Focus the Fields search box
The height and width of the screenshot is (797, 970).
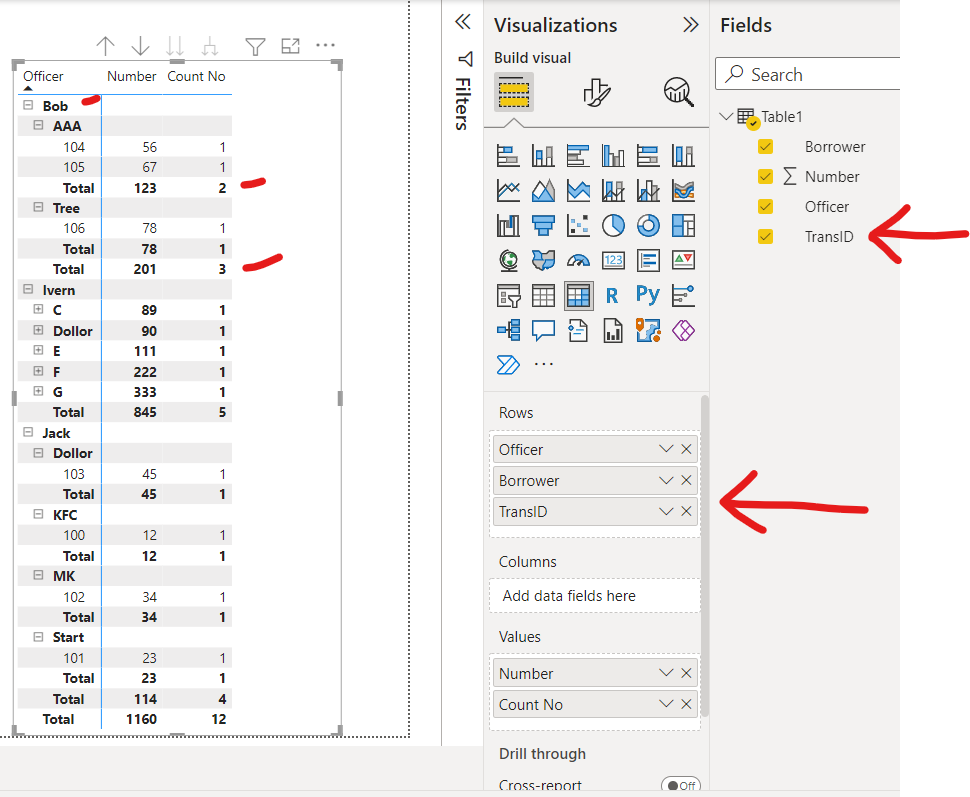[x=807, y=74]
